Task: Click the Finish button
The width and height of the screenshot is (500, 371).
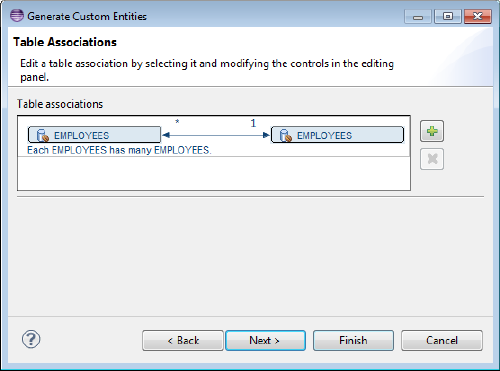Action: coord(353,340)
